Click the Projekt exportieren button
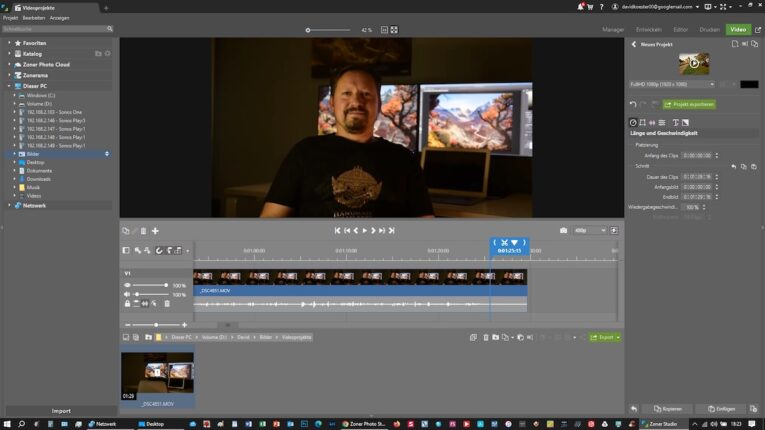Viewport: 765px width, 430px height. [x=690, y=104]
